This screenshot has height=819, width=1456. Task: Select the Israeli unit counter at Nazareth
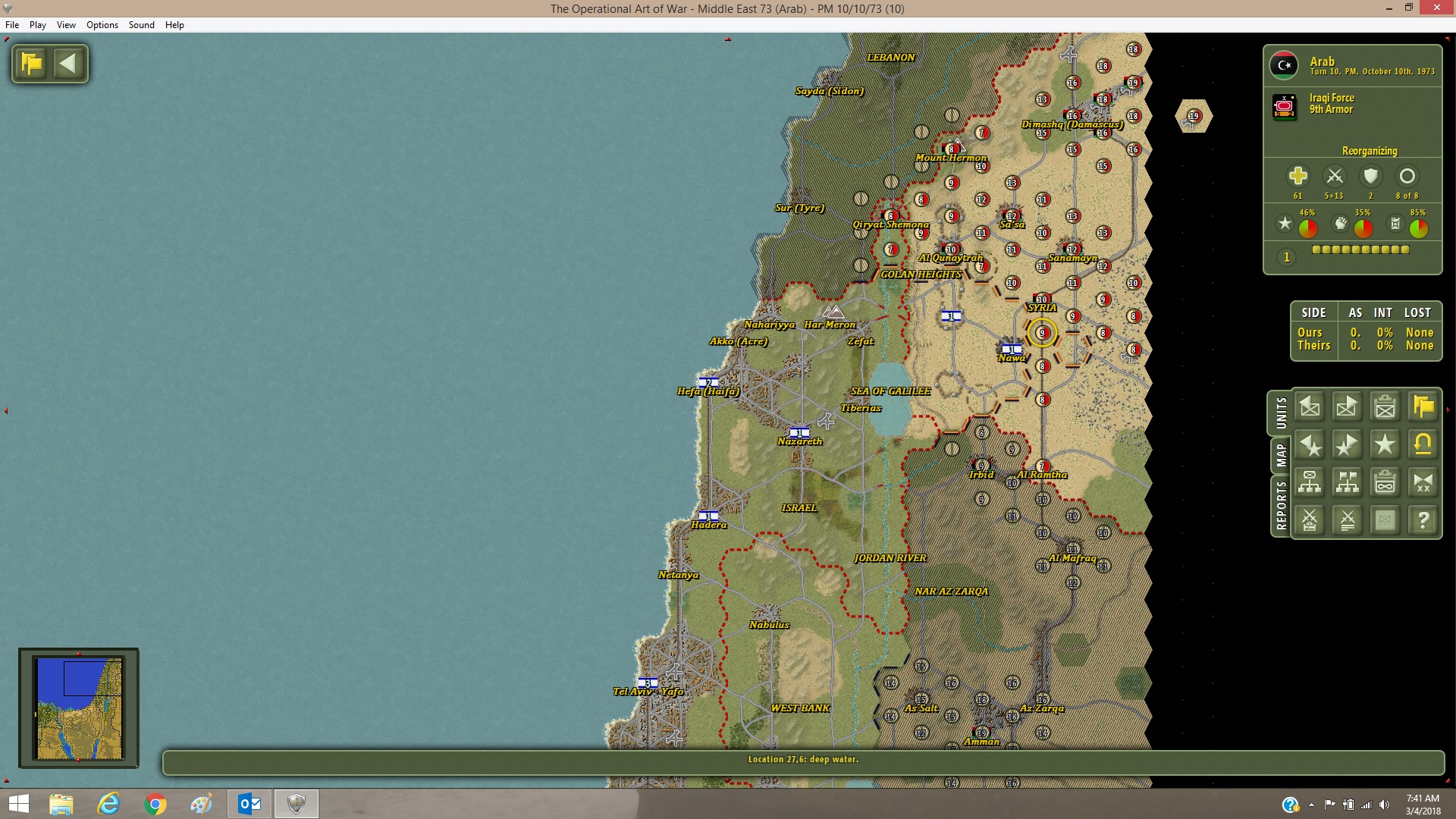pyautogui.click(x=799, y=432)
